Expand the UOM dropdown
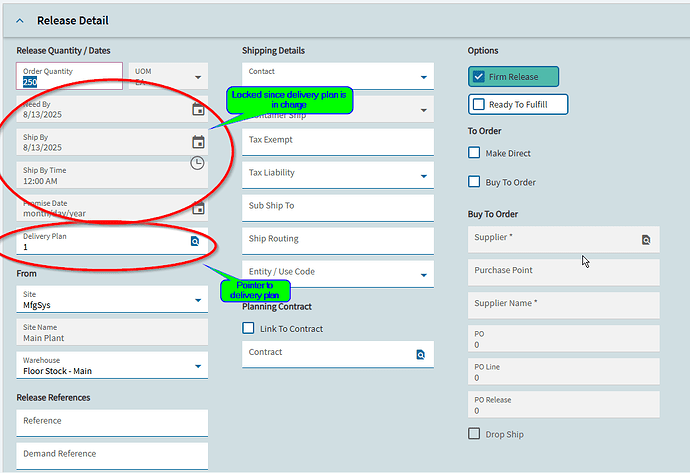Screen dimensions: 690x473 pyautogui.click(x=198, y=77)
